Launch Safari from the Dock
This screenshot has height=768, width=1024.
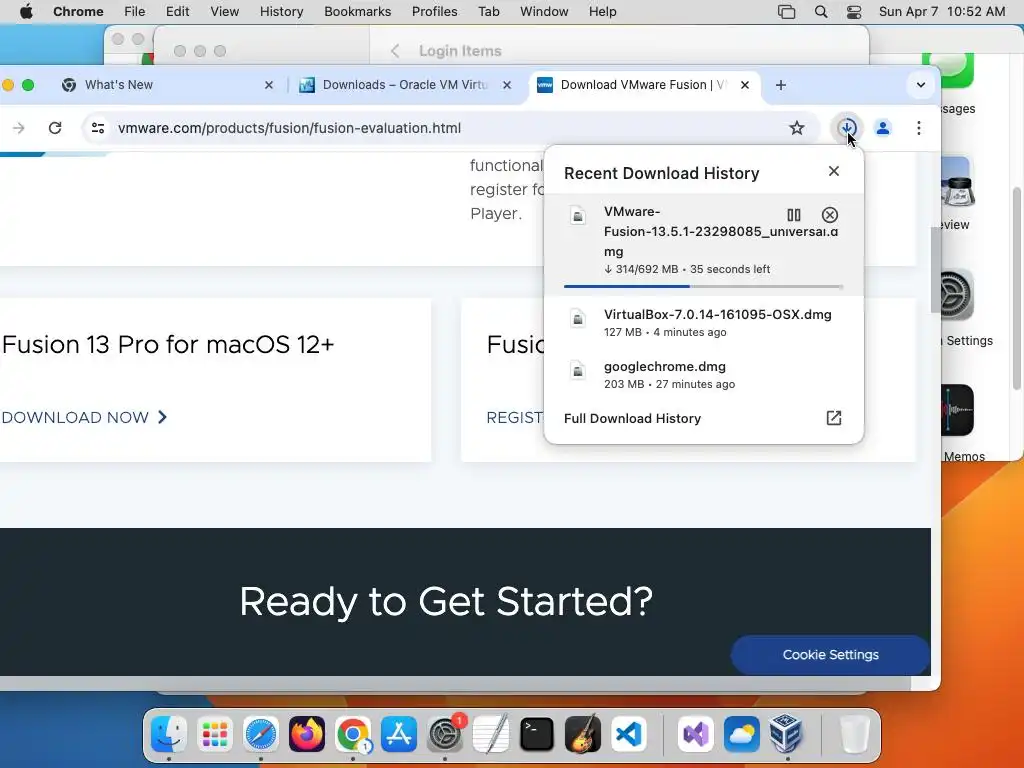tap(261, 734)
